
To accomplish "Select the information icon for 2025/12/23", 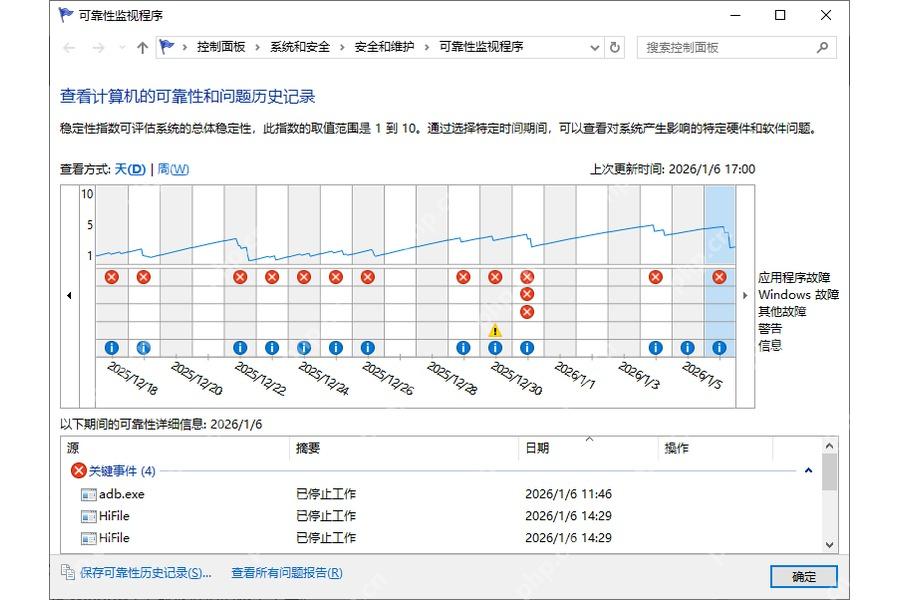I will point(272,347).
